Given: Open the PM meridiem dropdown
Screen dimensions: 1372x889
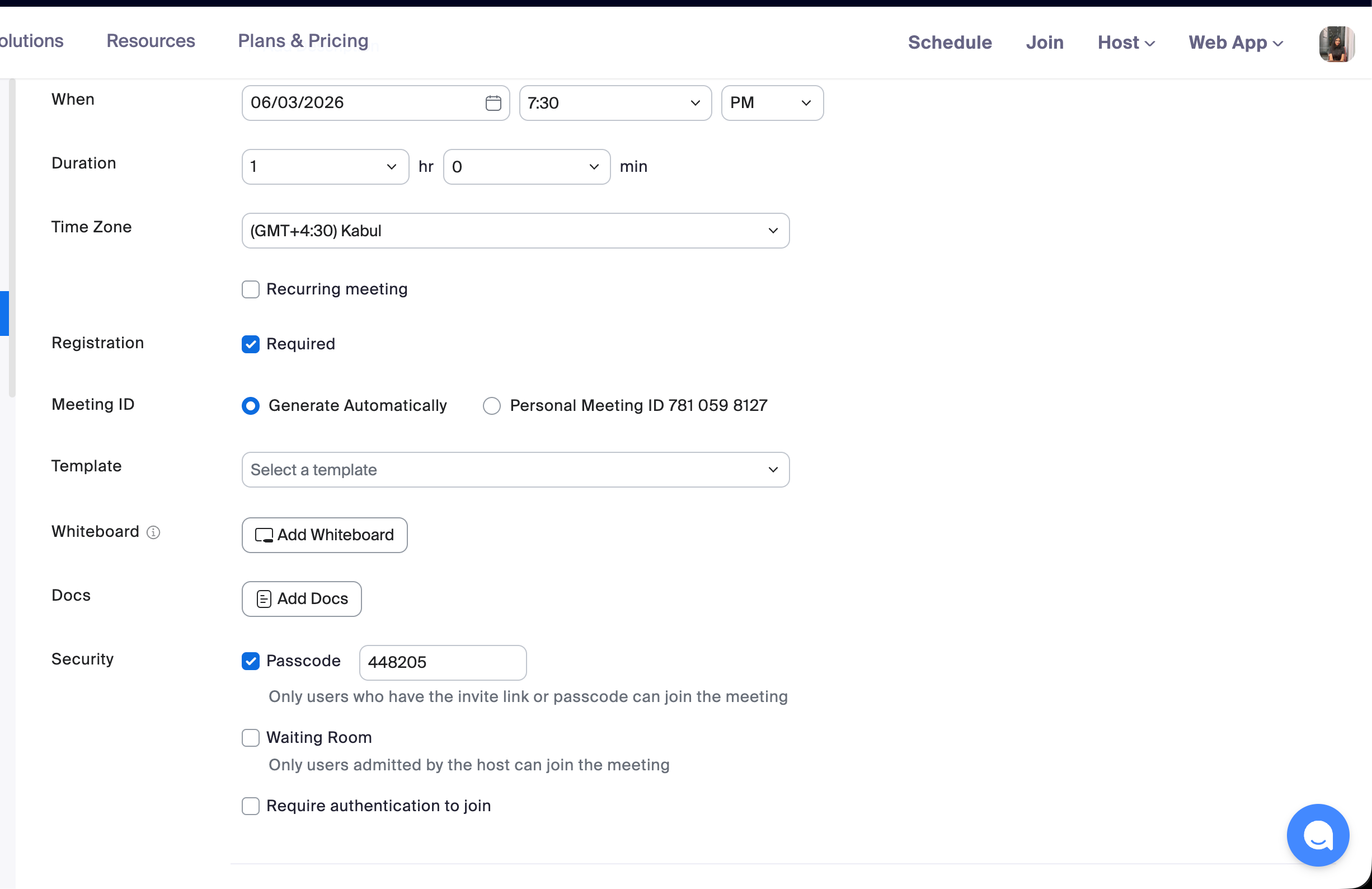Looking at the screenshot, I should click(x=772, y=102).
